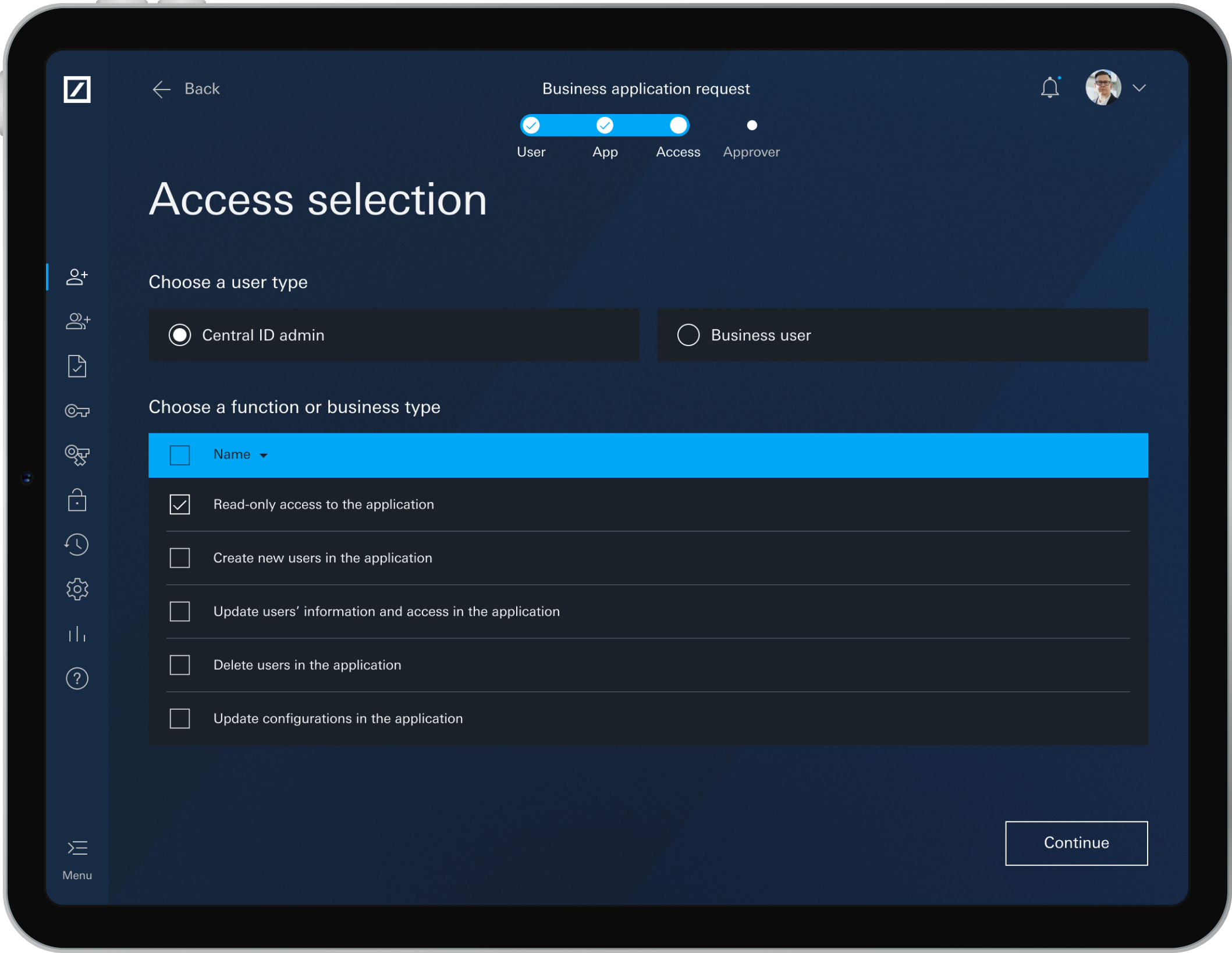The image size is (1232, 953).
Task: Uncheck Read-only access to the application
Action: click(180, 504)
